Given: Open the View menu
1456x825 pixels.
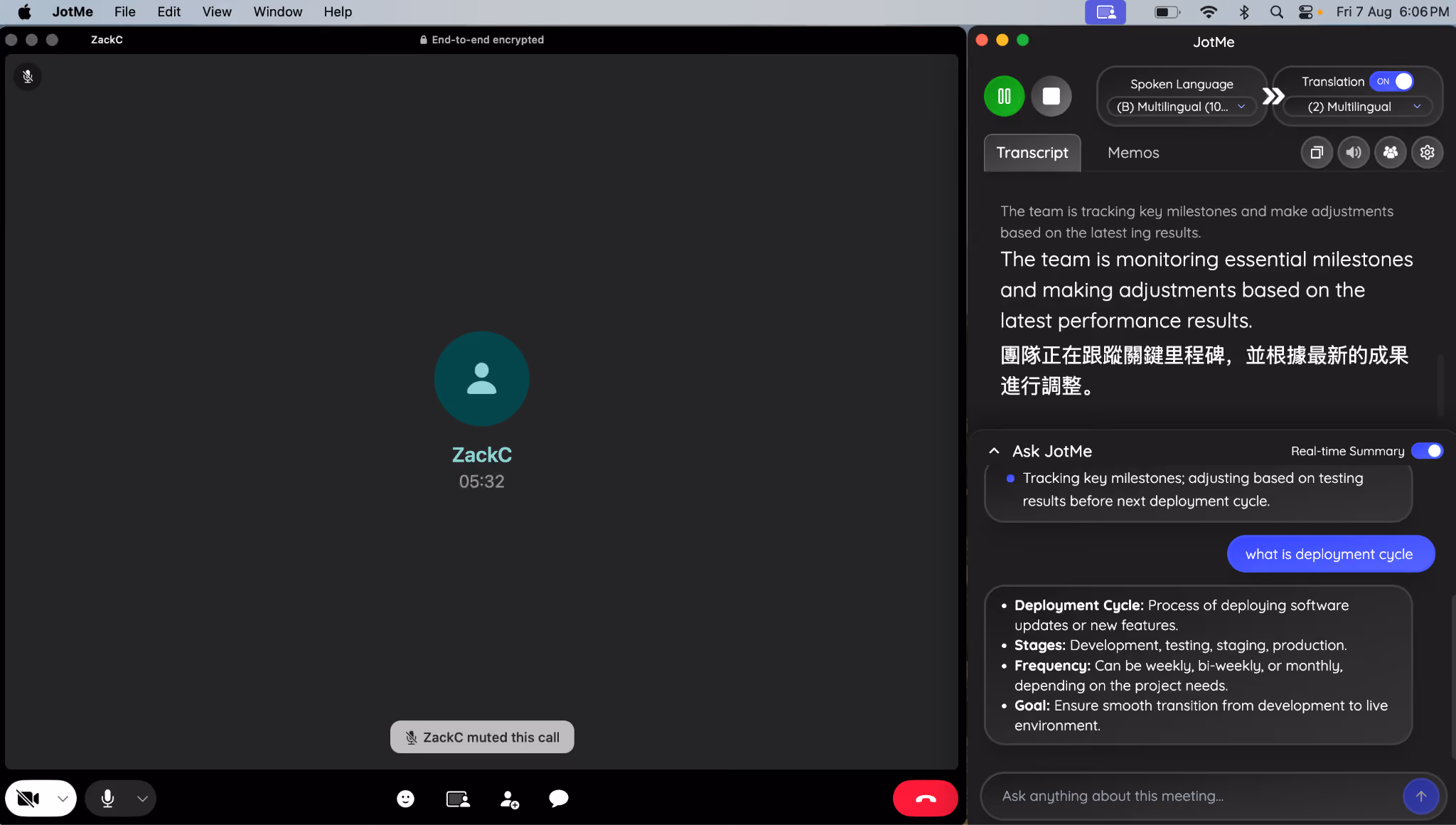Looking at the screenshot, I should (x=217, y=12).
